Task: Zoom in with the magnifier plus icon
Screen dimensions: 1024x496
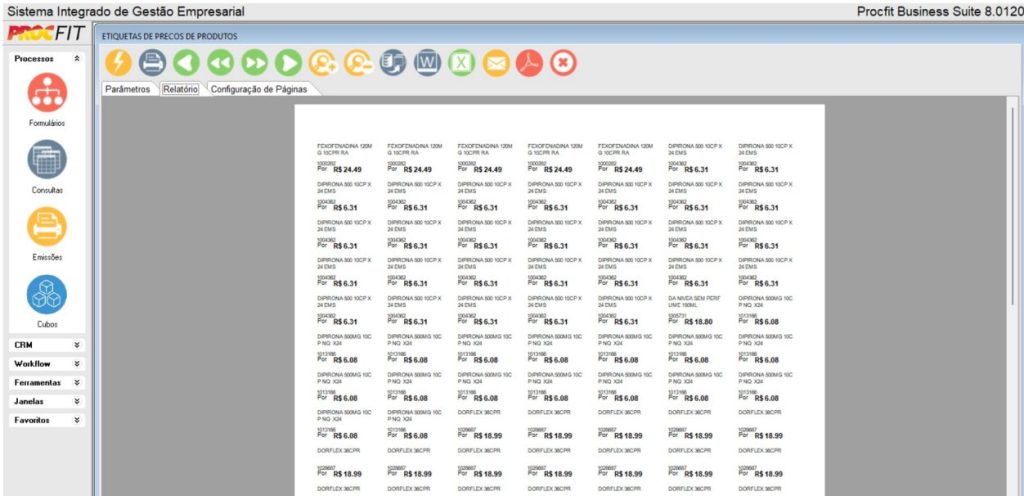Action: 323,63
